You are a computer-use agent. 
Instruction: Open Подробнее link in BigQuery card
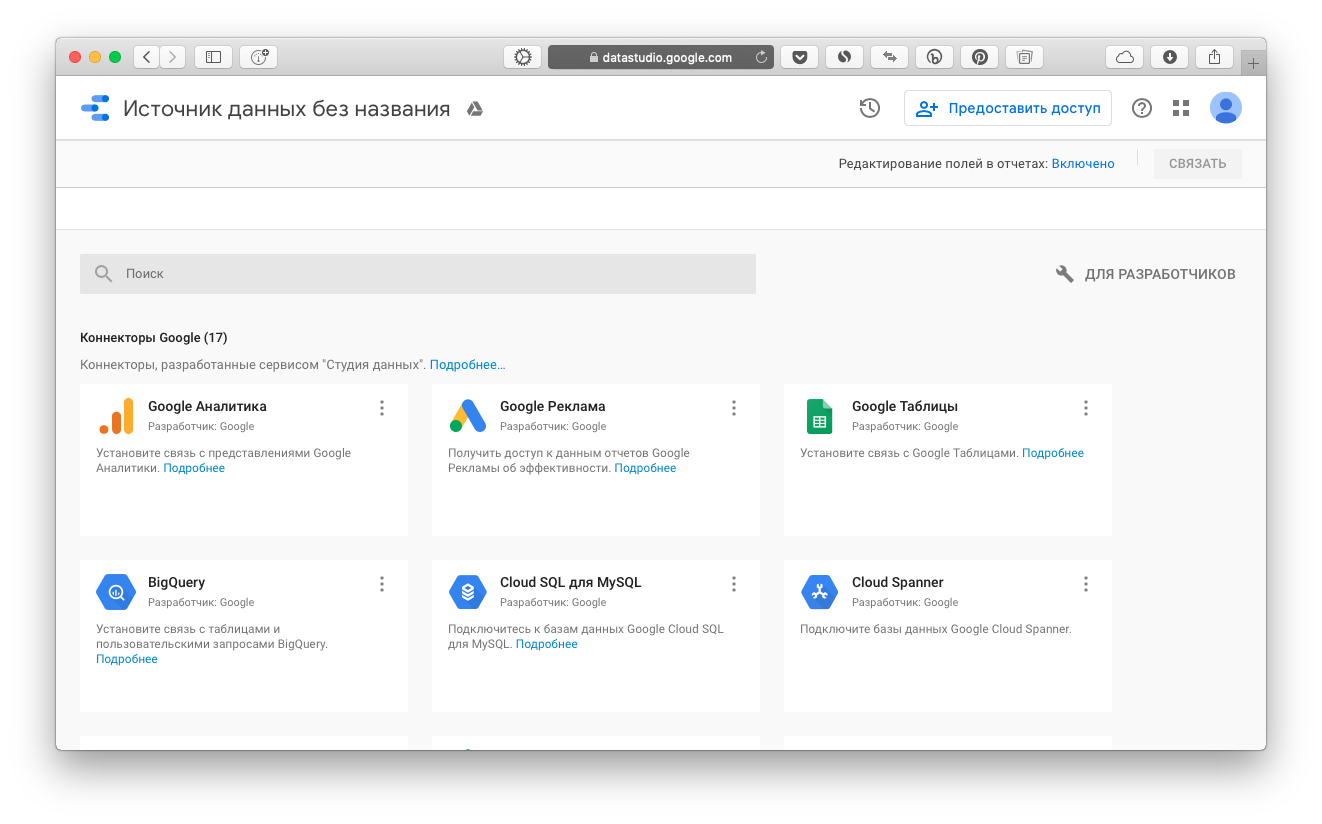[127, 659]
